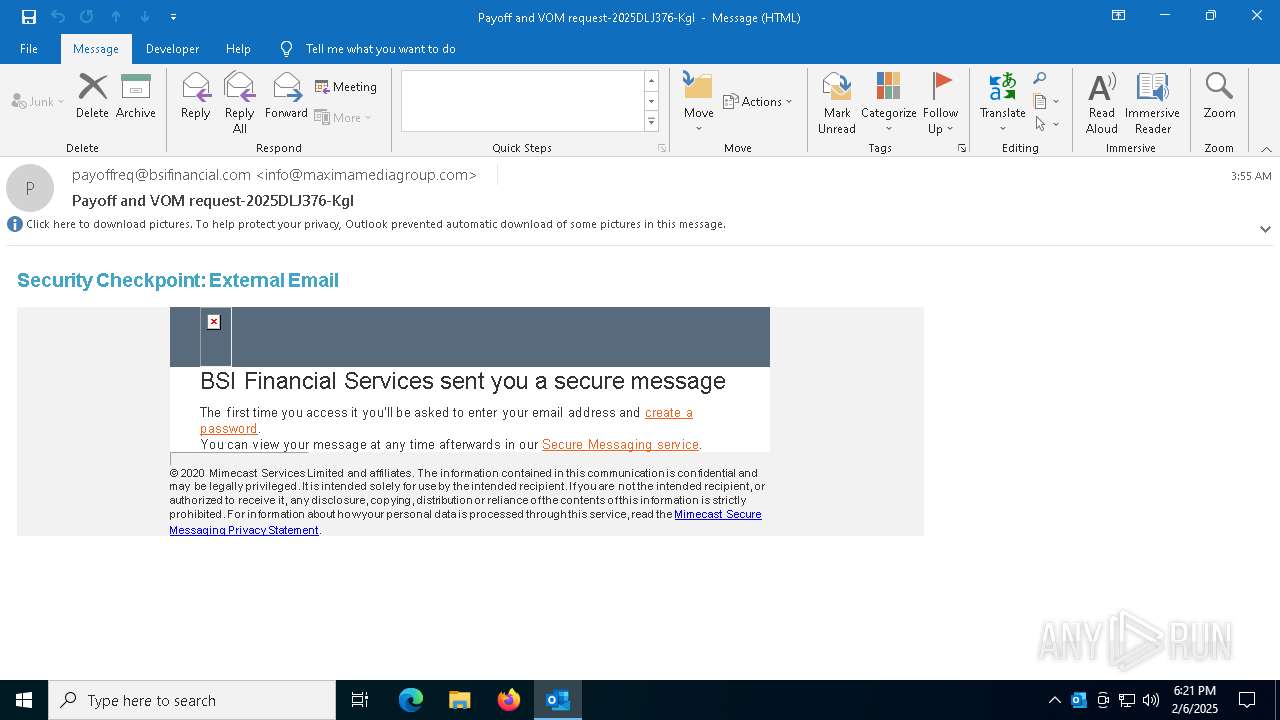
Task: Click the sender address payoffreq@bsifinancial.com
Action: point(274,175)
